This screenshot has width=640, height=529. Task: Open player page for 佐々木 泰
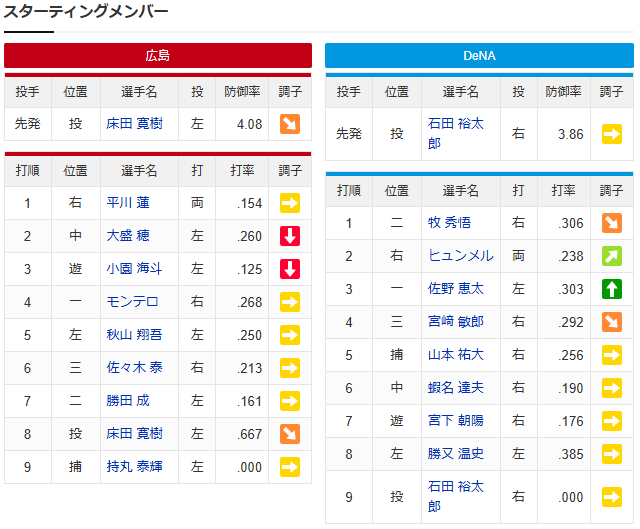coord(134,368)
